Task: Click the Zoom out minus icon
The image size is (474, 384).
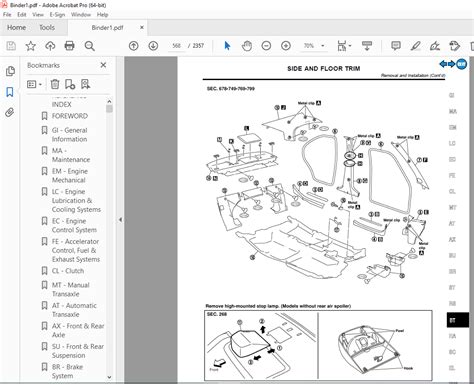Action: (266, 46)
